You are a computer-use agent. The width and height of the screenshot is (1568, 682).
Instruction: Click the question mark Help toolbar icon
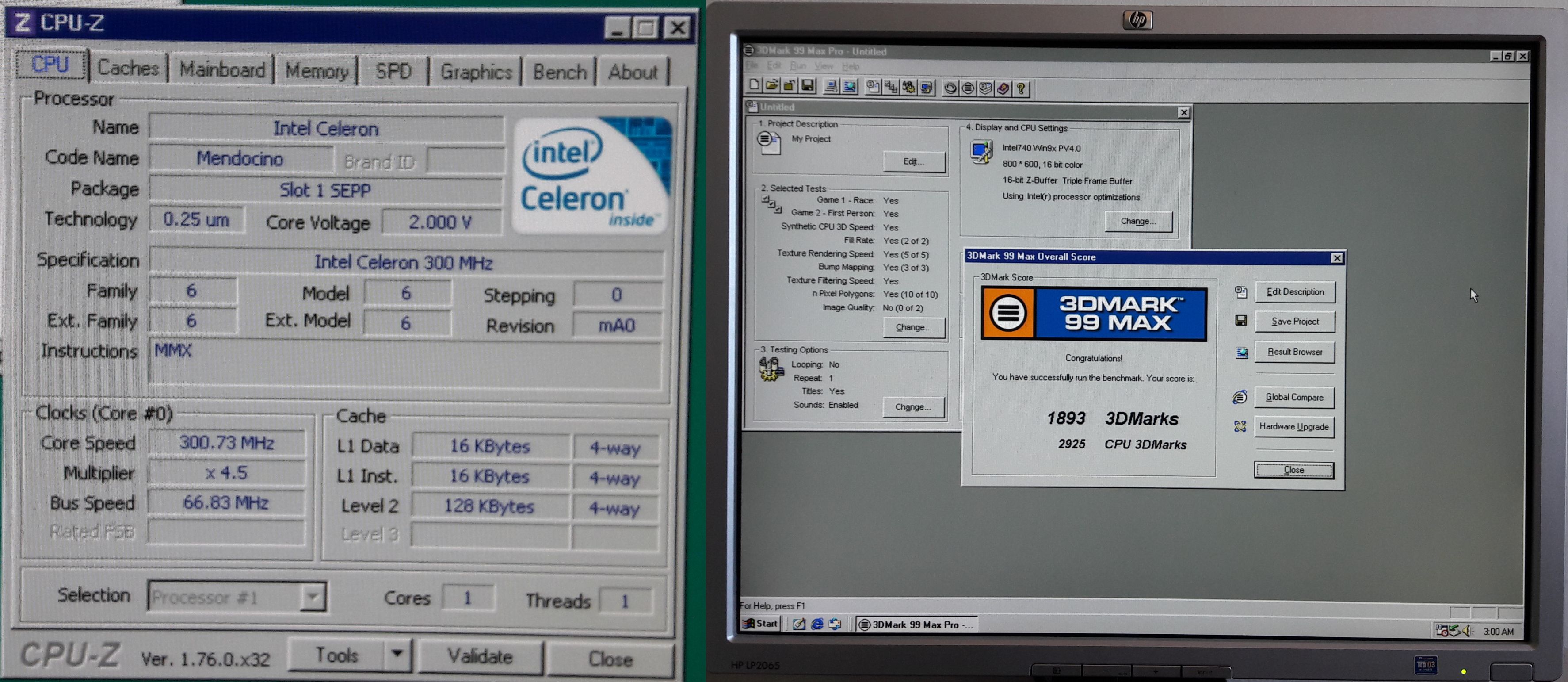tap(1022, 88)
